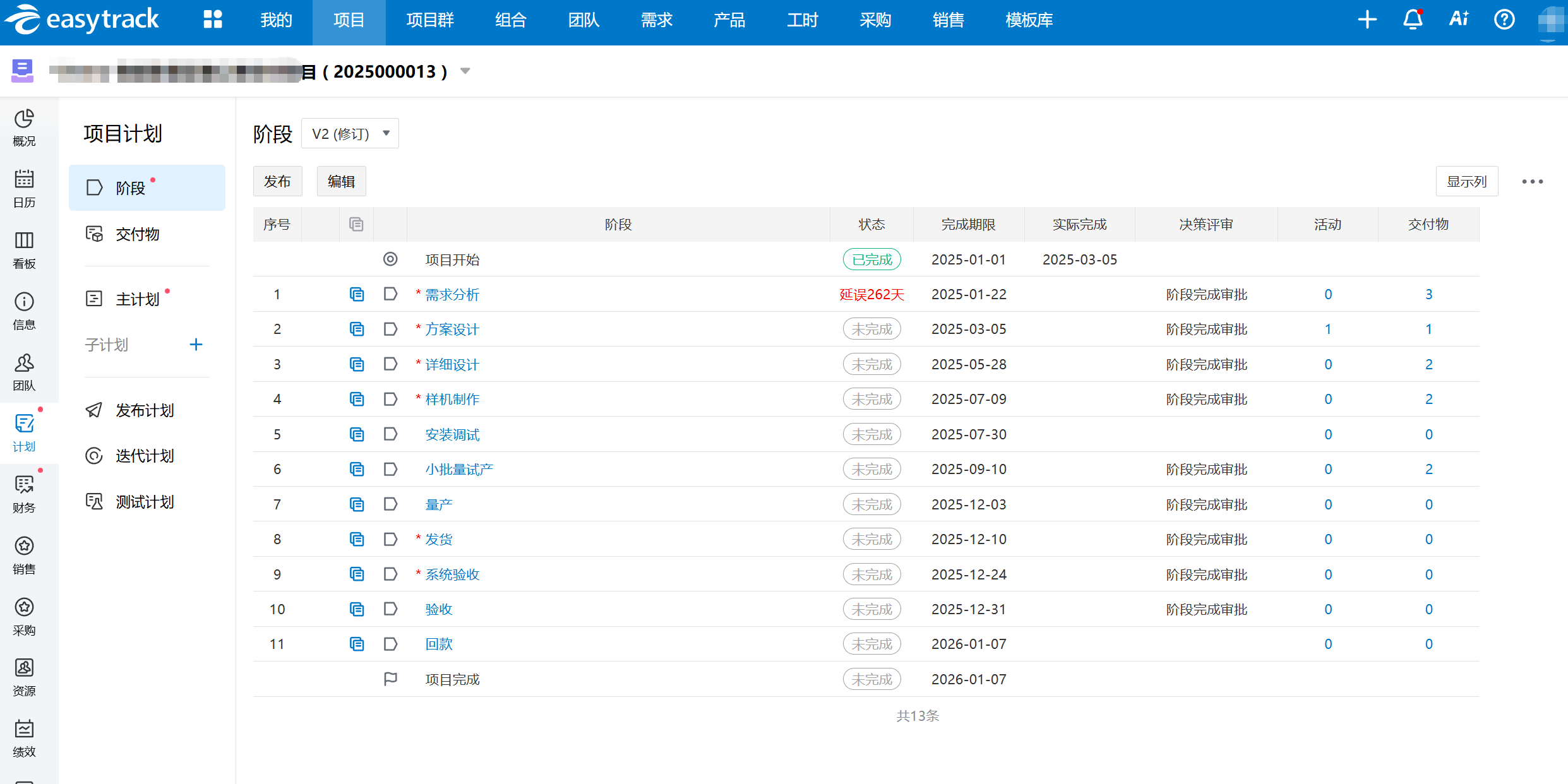Click the help question mark icon

pyautogui.click(x=1504, y=20)
